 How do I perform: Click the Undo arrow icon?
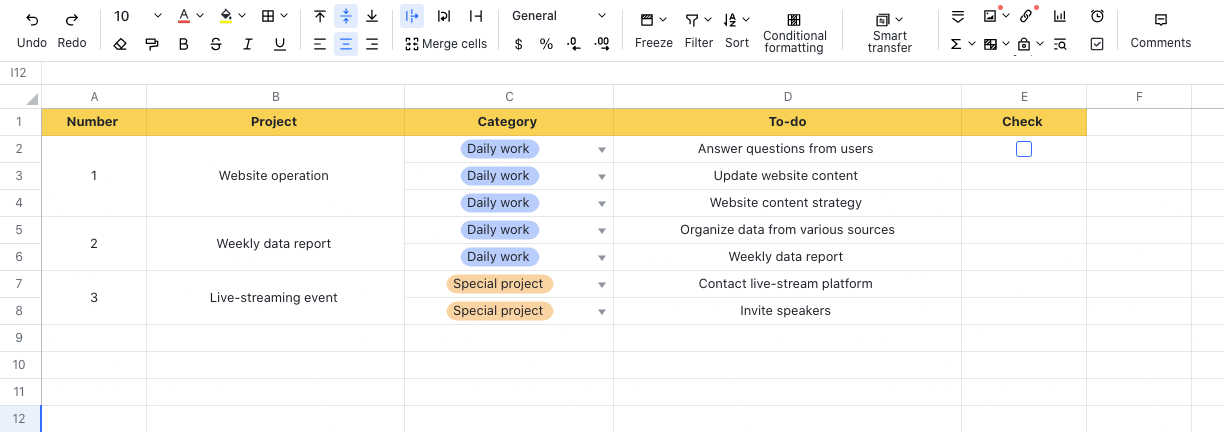click(32, 19)
